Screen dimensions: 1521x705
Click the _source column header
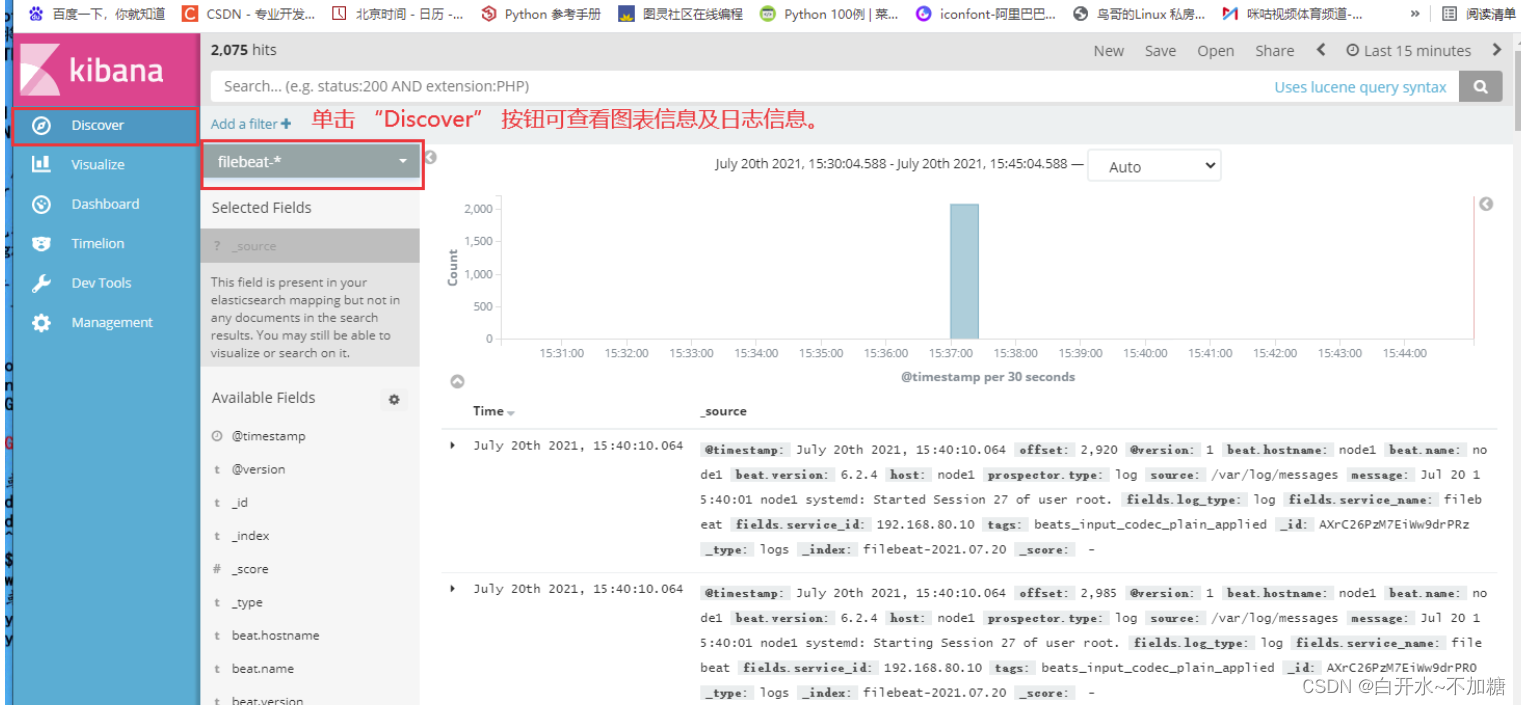point(723,411)
